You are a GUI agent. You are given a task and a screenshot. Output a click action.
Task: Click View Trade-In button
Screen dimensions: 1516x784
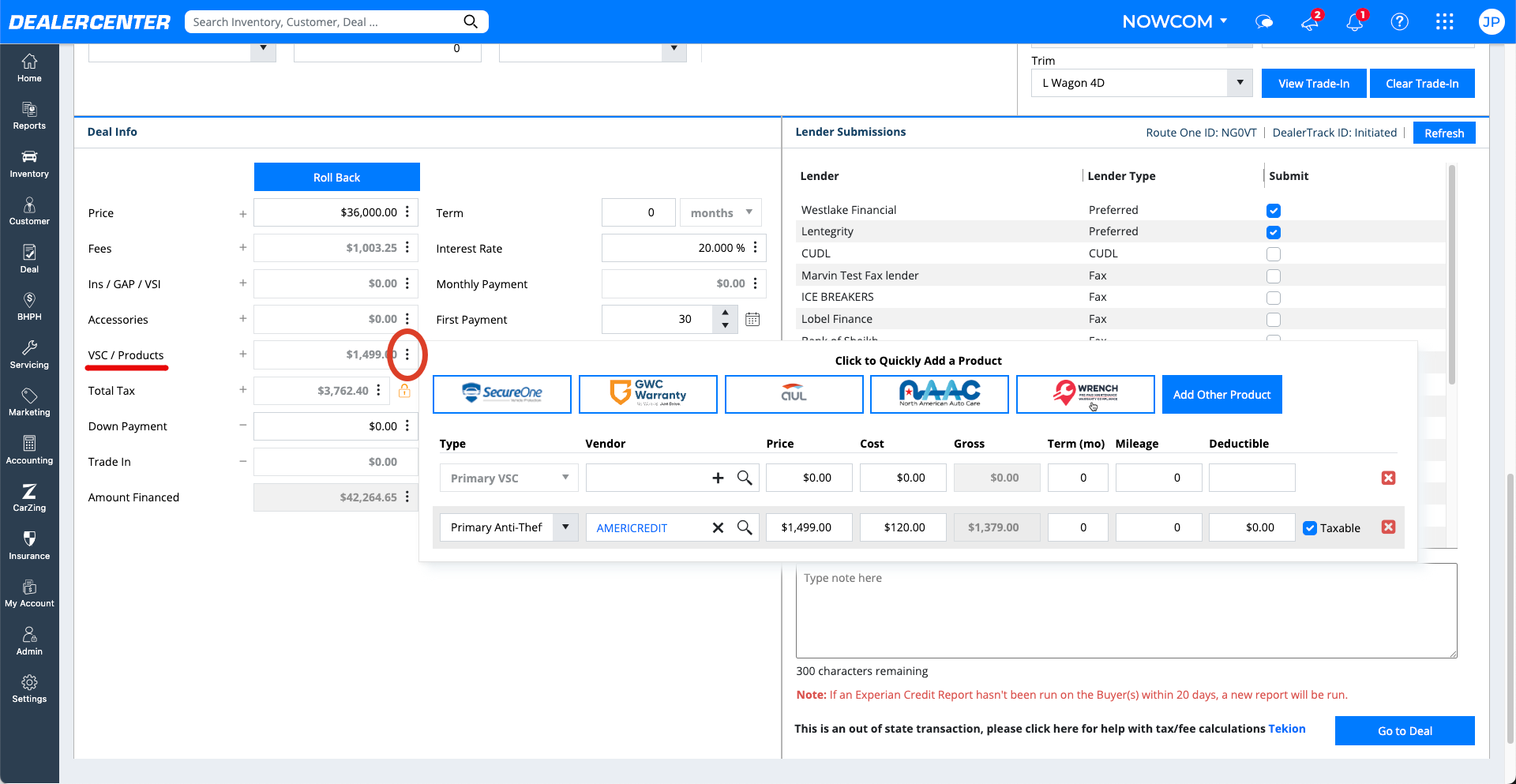point(1314,83)
